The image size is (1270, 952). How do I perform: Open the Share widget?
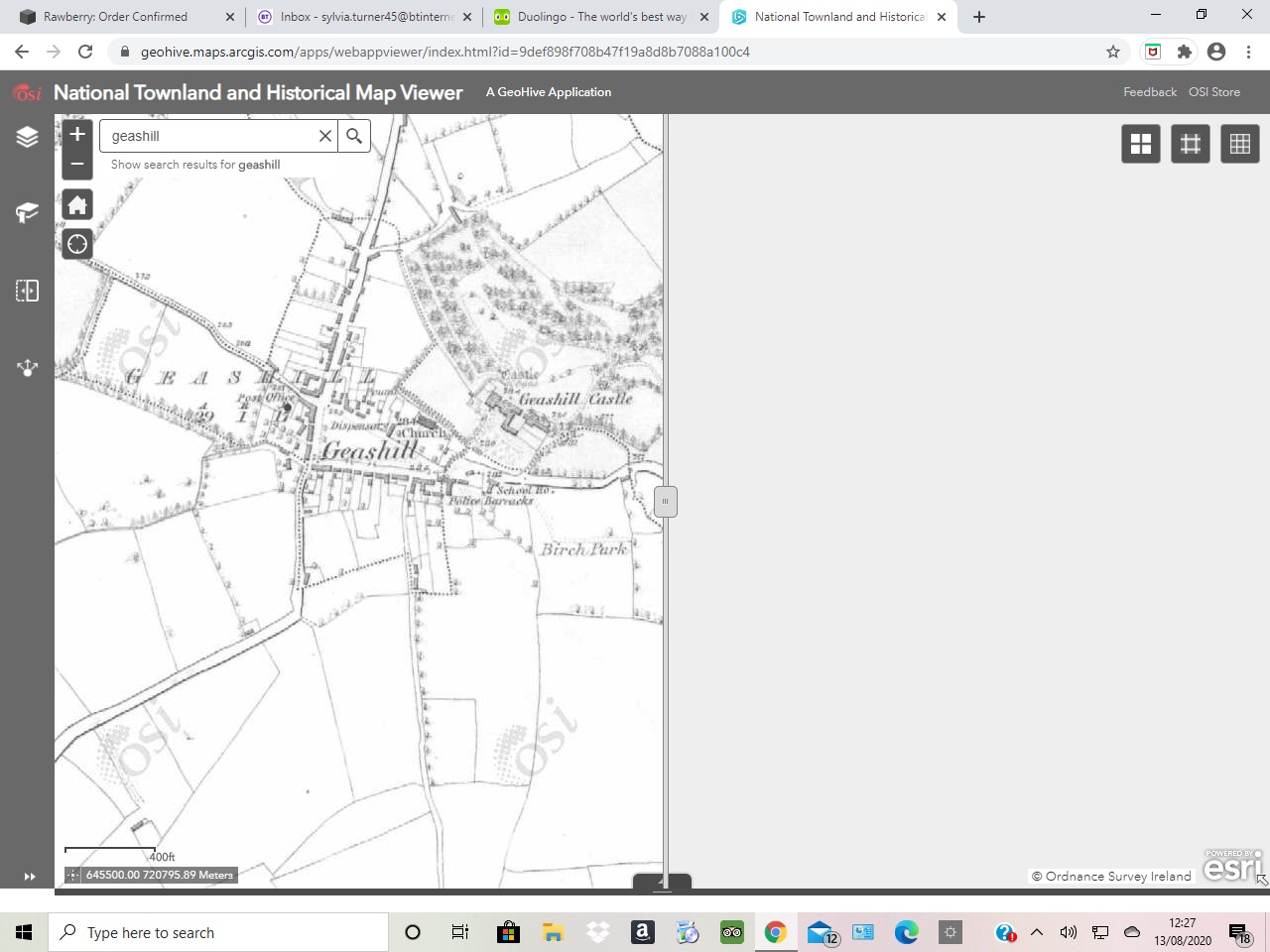point(27,368)
